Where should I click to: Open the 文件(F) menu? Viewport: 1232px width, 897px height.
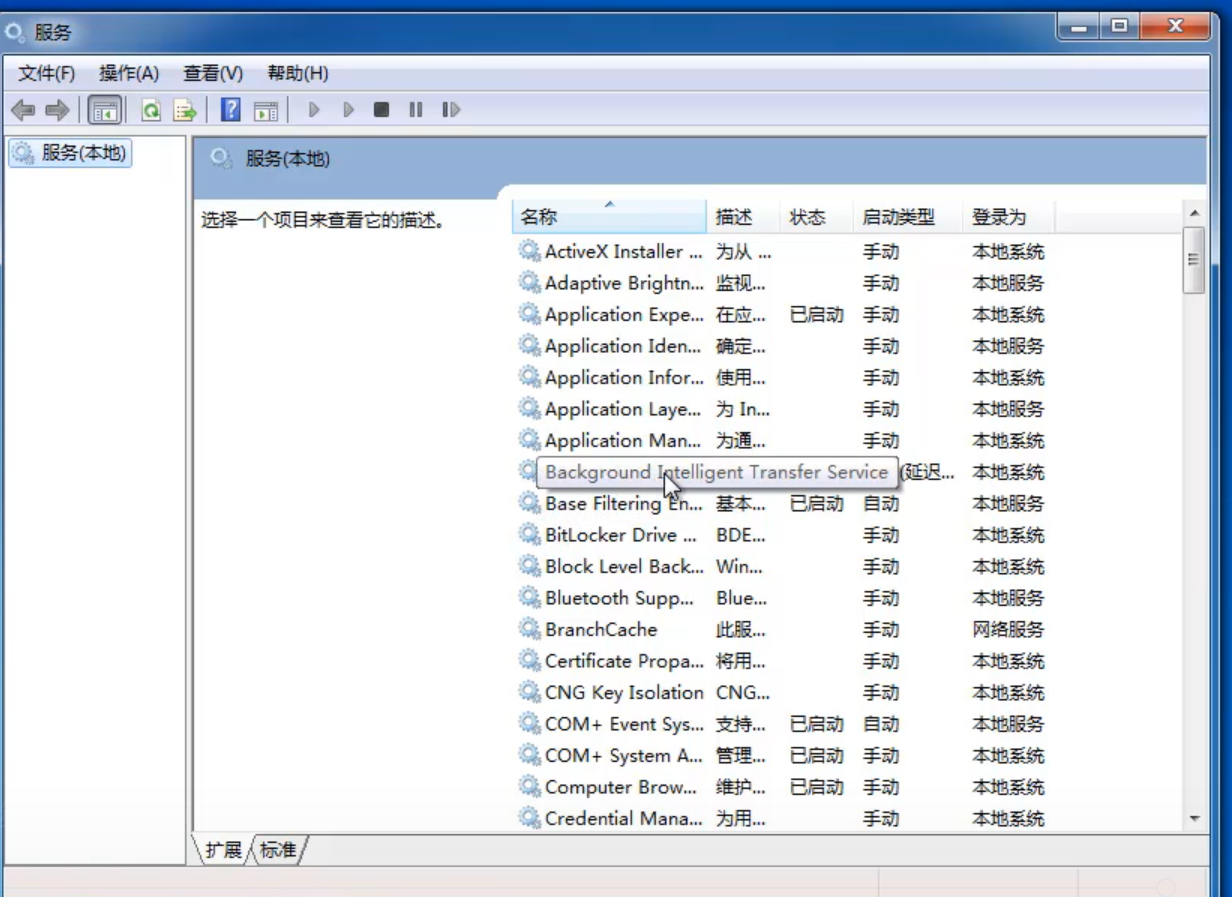click(x=44, y=72)
